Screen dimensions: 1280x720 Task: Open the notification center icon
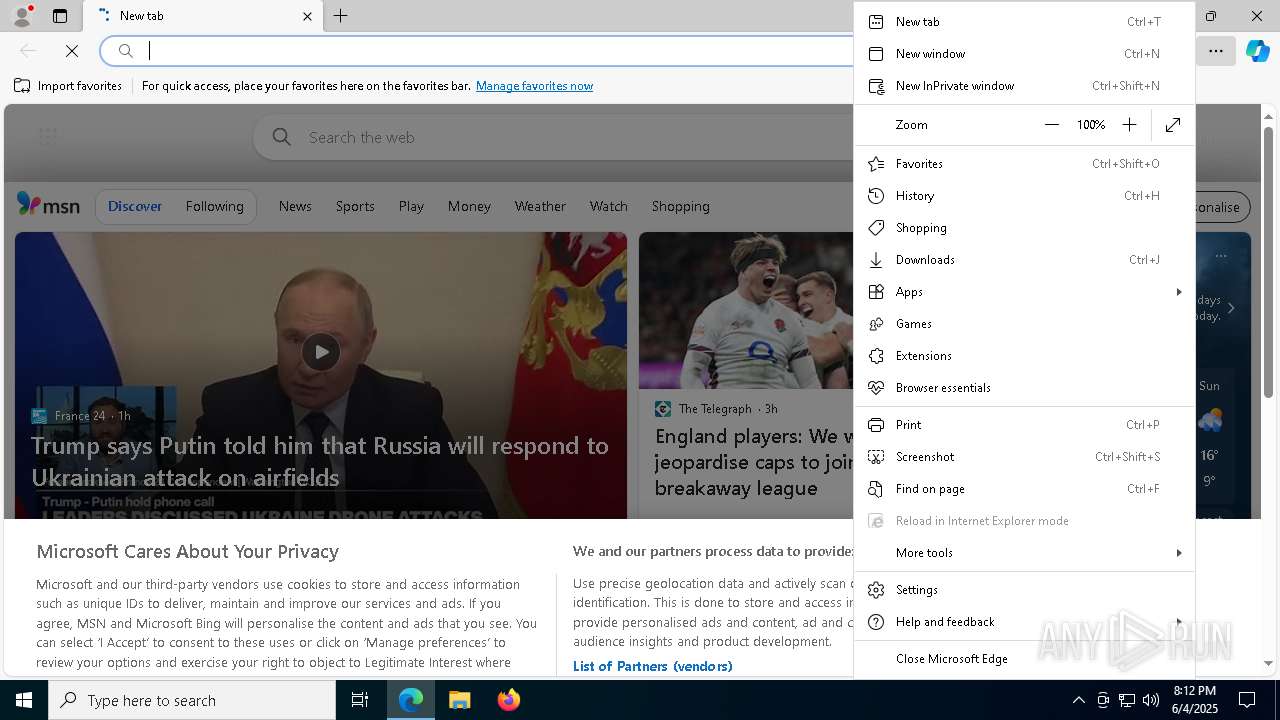pos(1247,700)
